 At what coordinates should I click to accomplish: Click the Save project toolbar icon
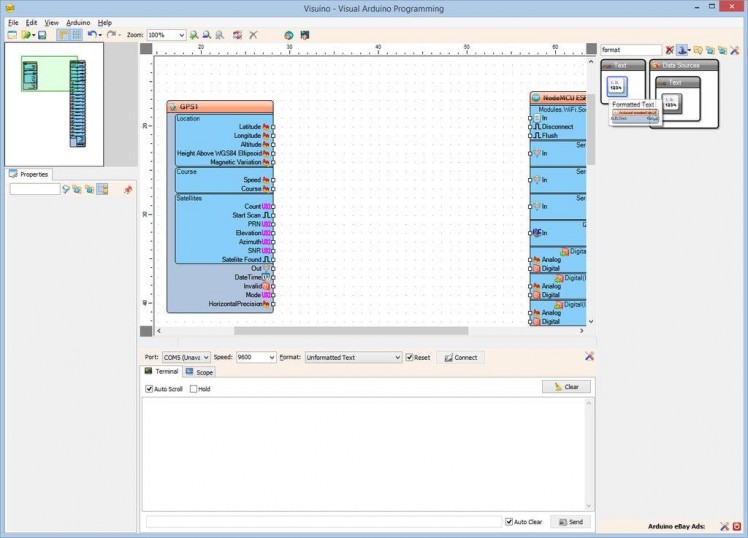point(42,35)
